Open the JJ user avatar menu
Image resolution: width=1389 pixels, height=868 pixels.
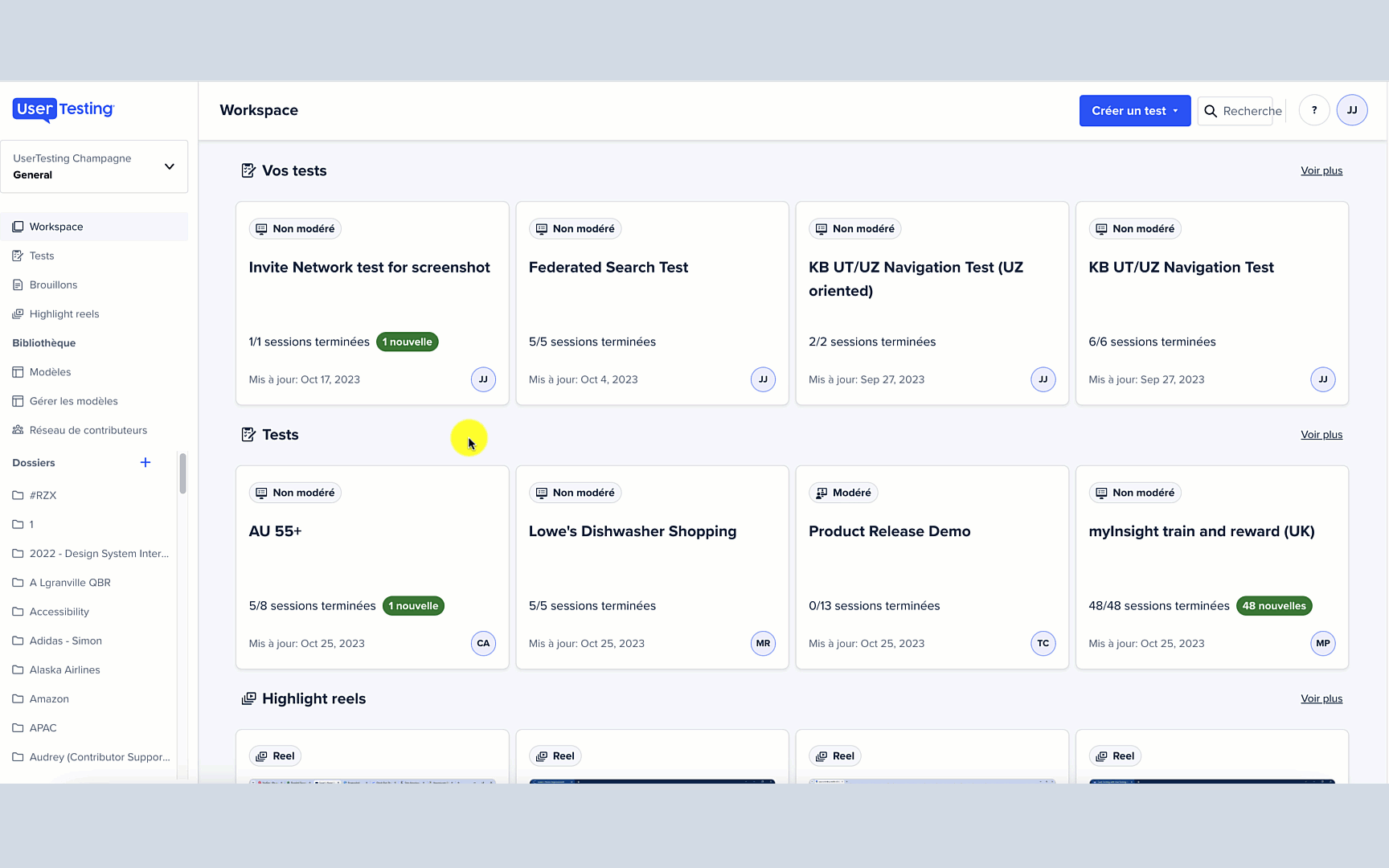(1352, 110)
